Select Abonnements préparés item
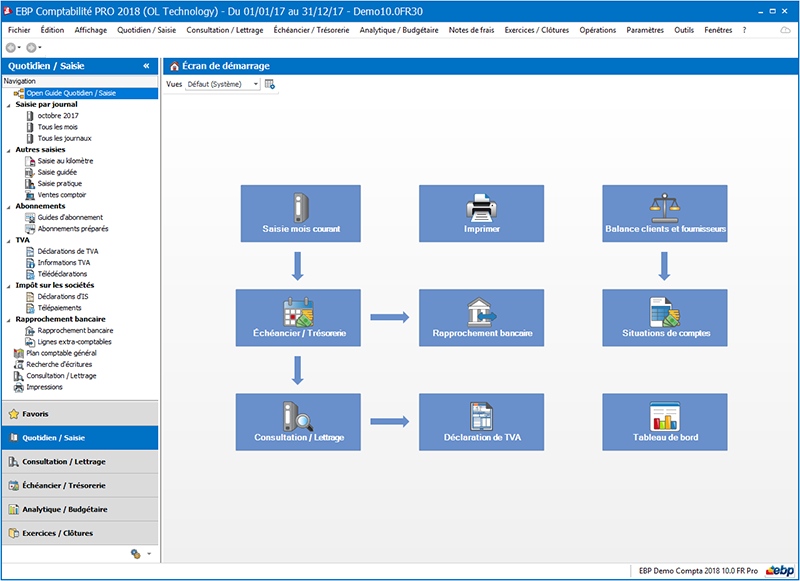The width and height of the screenshot is (800, 581). (73, 229)
